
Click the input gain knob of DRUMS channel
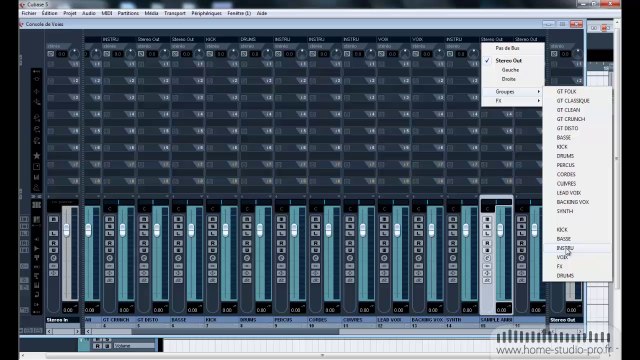(x=267, y=54)
